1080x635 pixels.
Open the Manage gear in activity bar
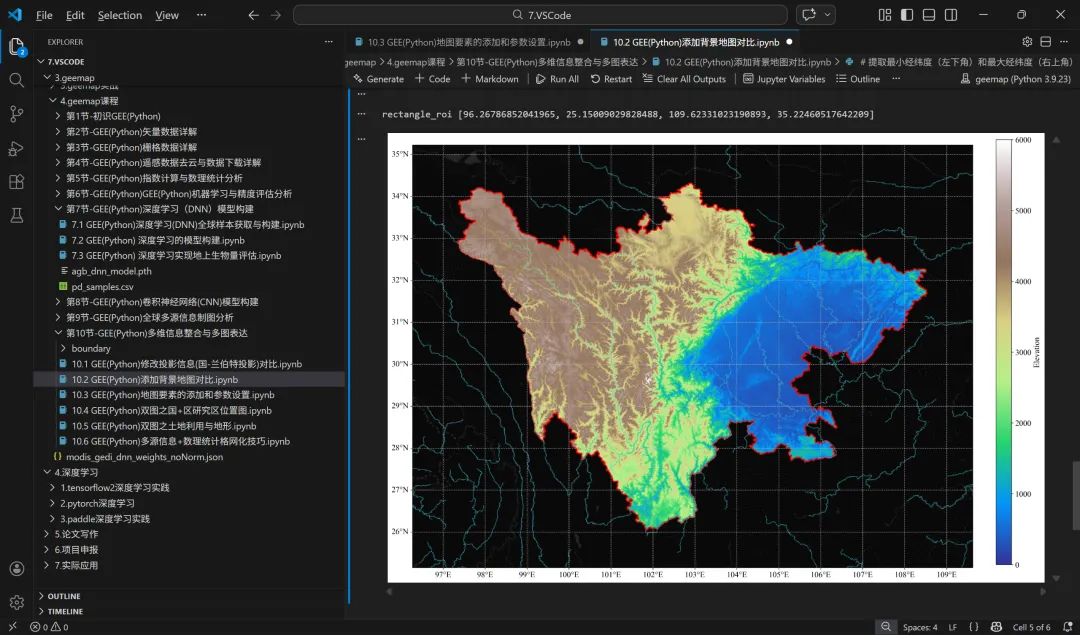(x=17, y=602)
